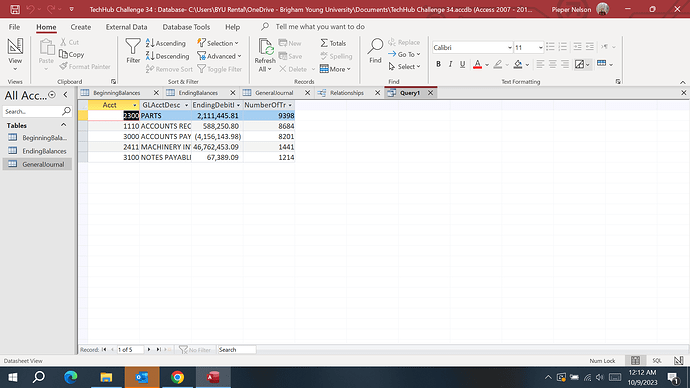The width and height of the screenshot is (690, 388).
Task: Click the Tell me what you want field
Action: (x=320, y=27)
